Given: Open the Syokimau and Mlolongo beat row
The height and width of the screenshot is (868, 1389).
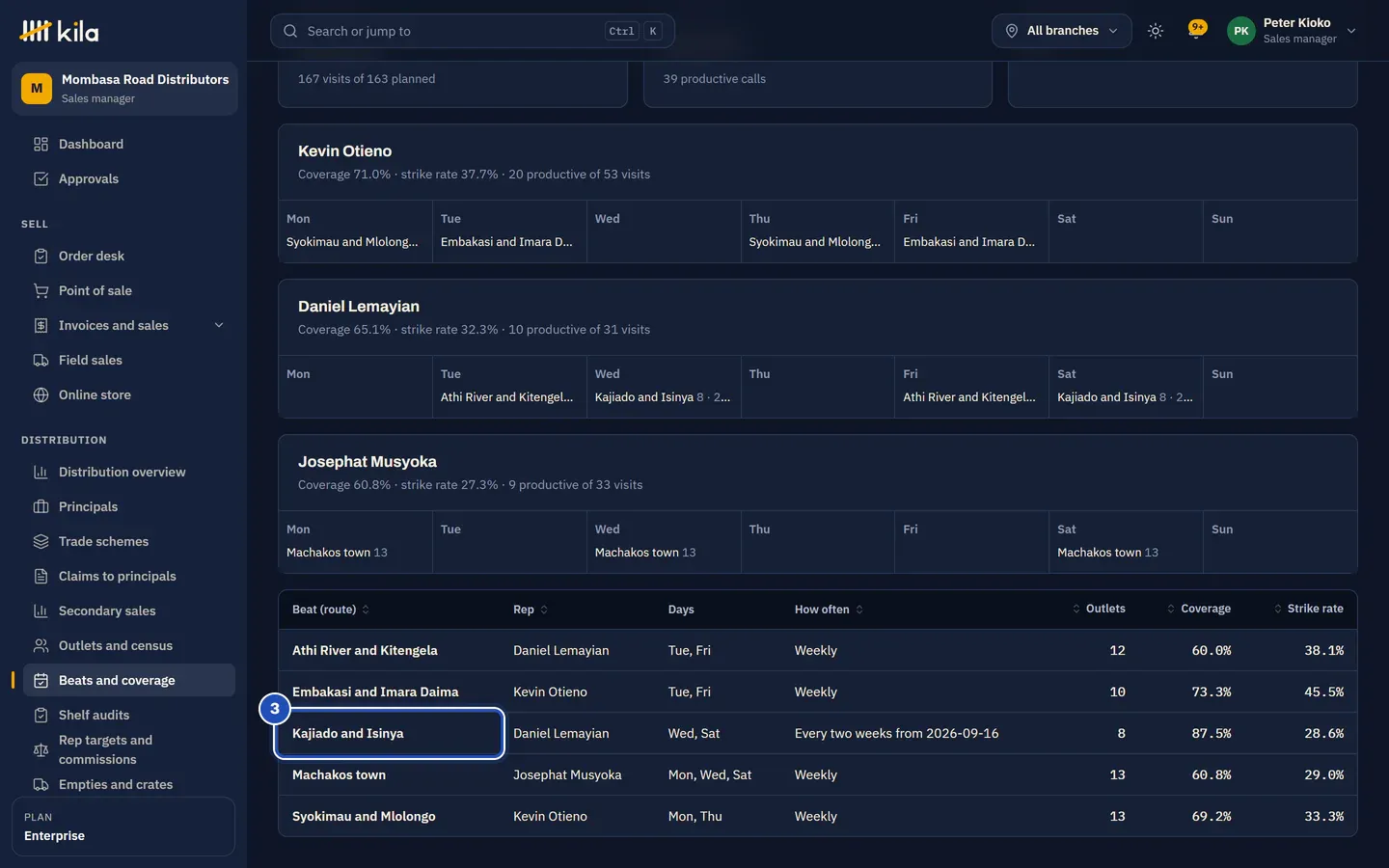Looking at the screenshot, I should click(x=818, y=816).
